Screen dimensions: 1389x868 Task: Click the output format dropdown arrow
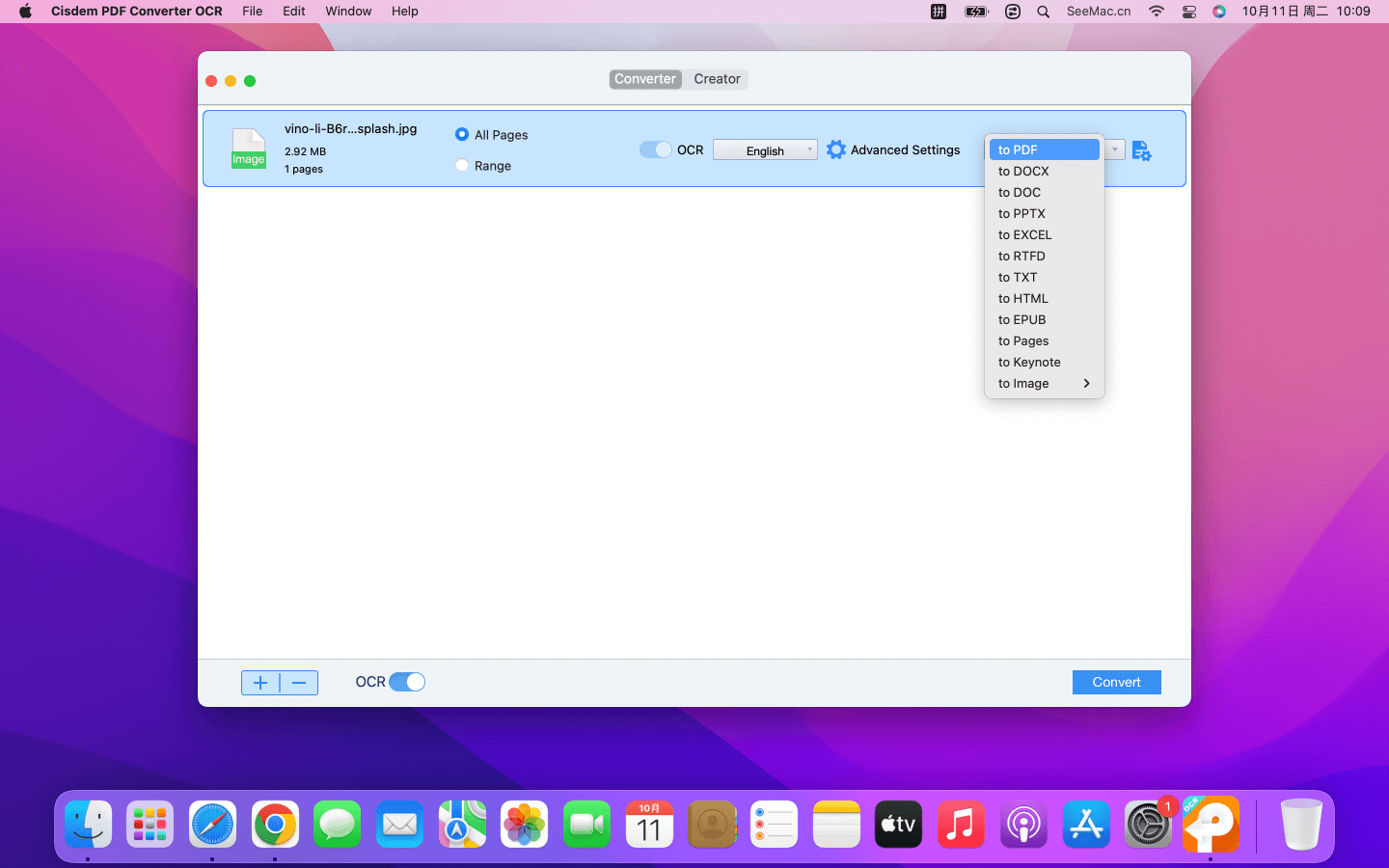coord(1115,149)
